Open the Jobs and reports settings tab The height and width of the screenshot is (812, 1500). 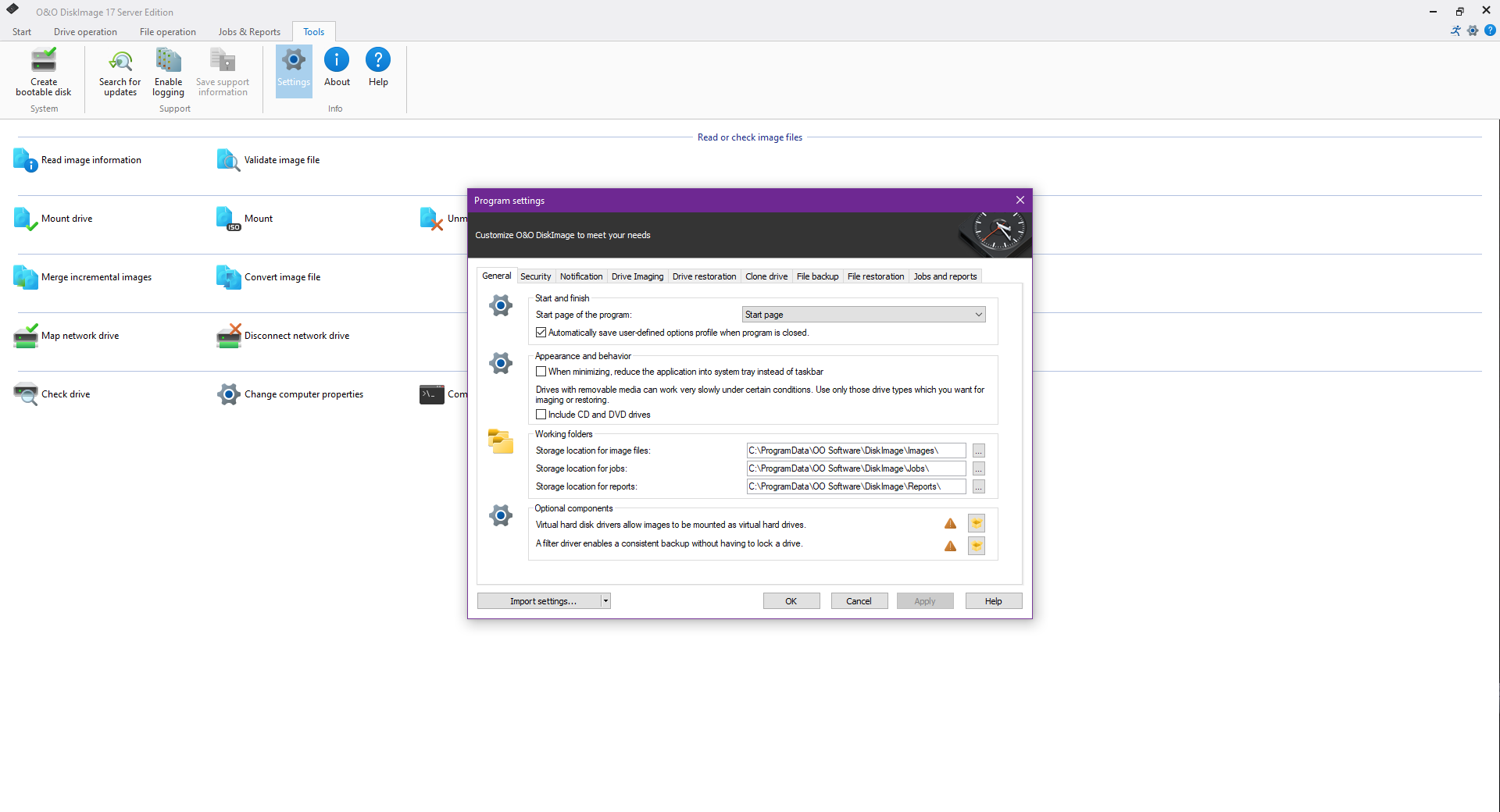945,276
